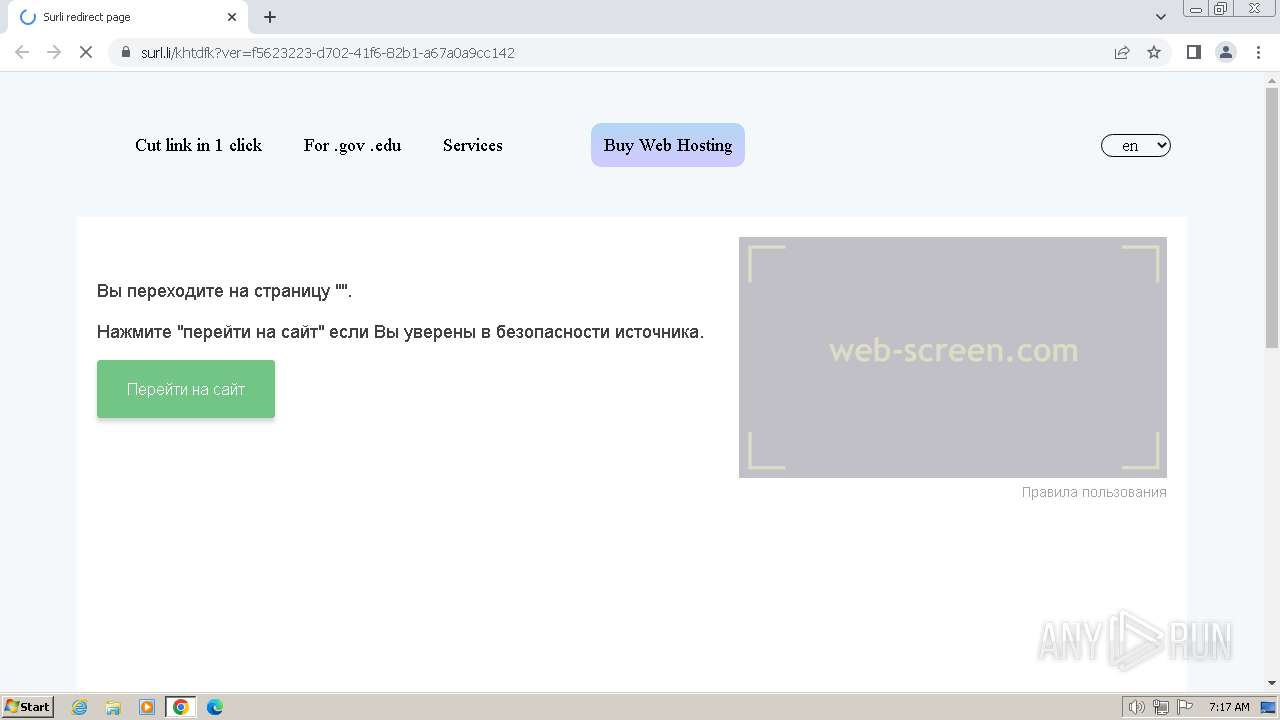The image size is (1280, 720).
Task: Open tab search chevron
Action: [x=1161, y=17]
